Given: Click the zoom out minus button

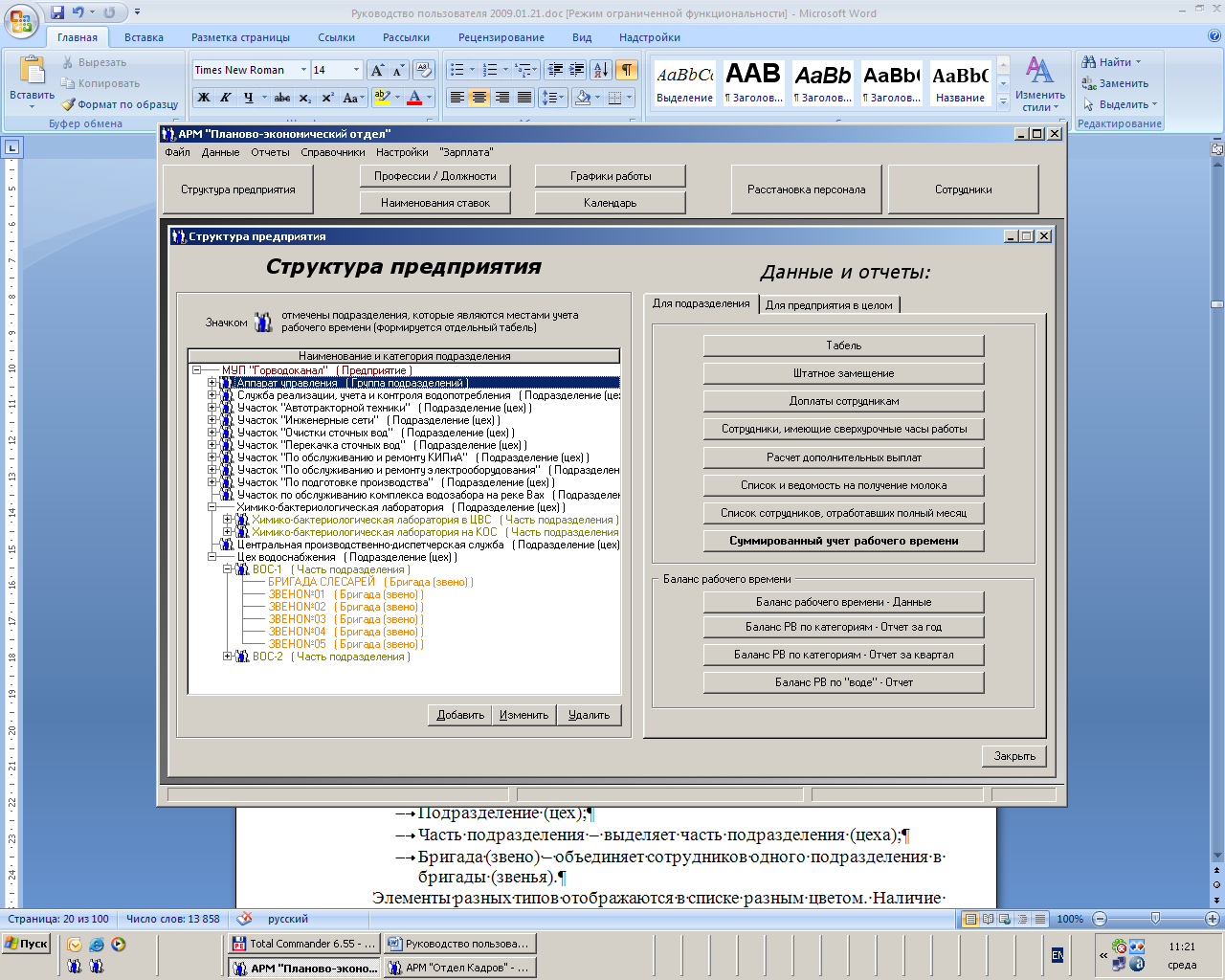Looking at the screenshot, I should coord(1100,919).
